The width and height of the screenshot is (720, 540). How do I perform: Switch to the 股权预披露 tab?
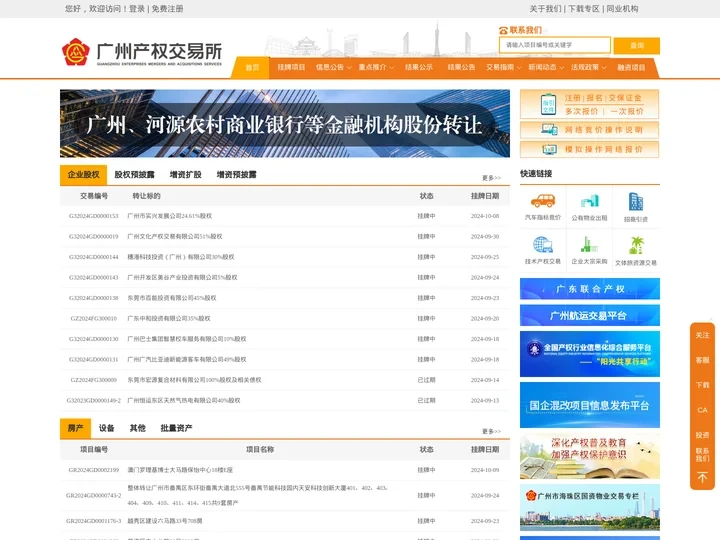(135, 174)
